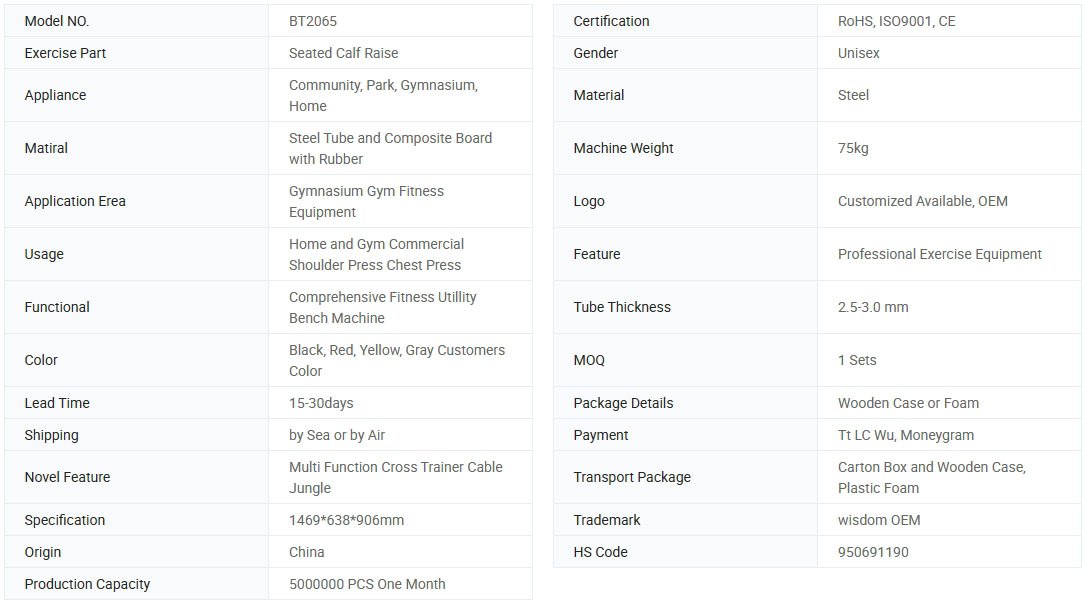Image resolution: width=1086 pixels, height=604 pixels.
Task: Select the 15-30days lead time value
Action: (321, 403)
